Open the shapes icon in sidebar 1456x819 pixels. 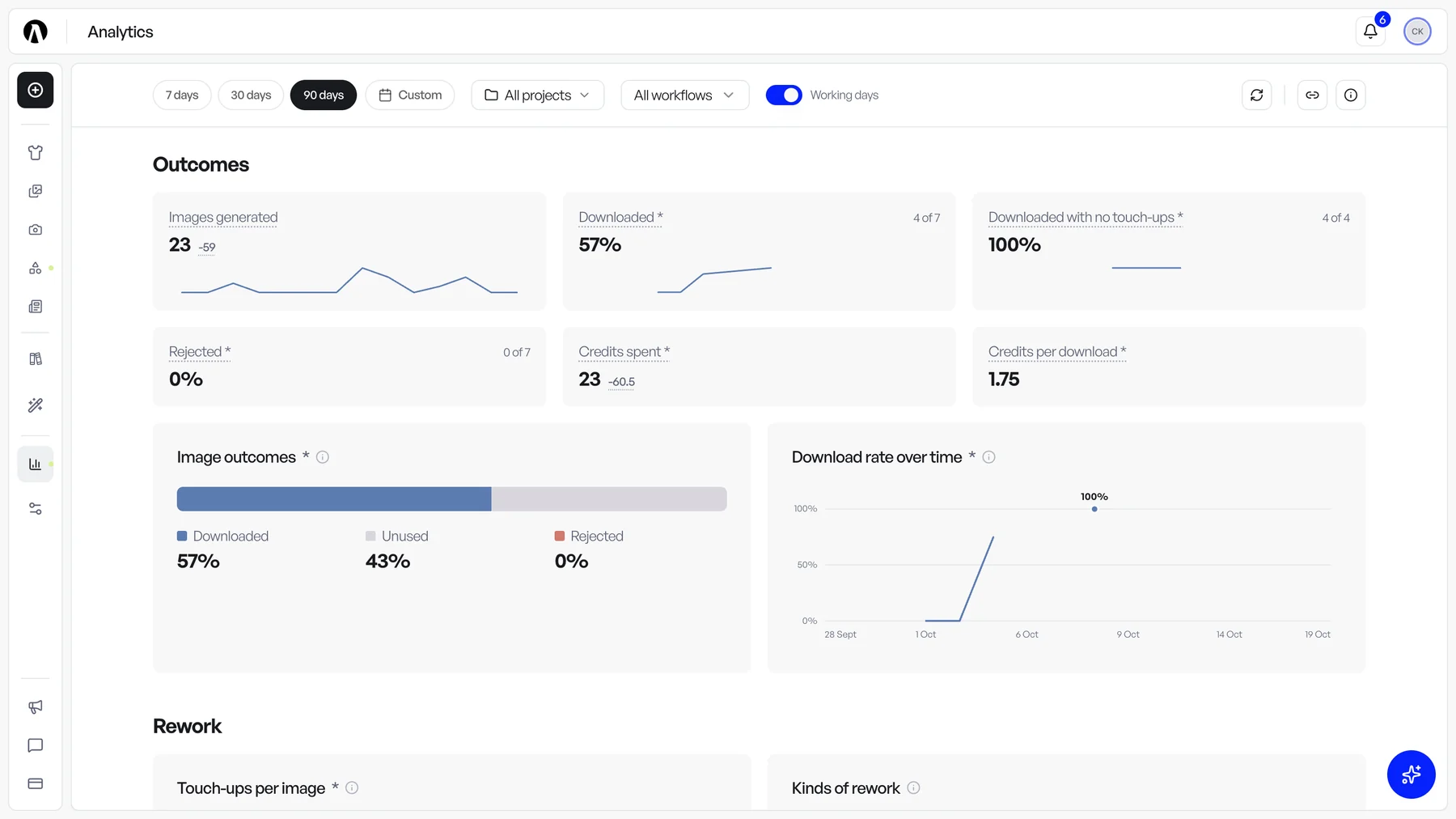[x=36, y=268]
